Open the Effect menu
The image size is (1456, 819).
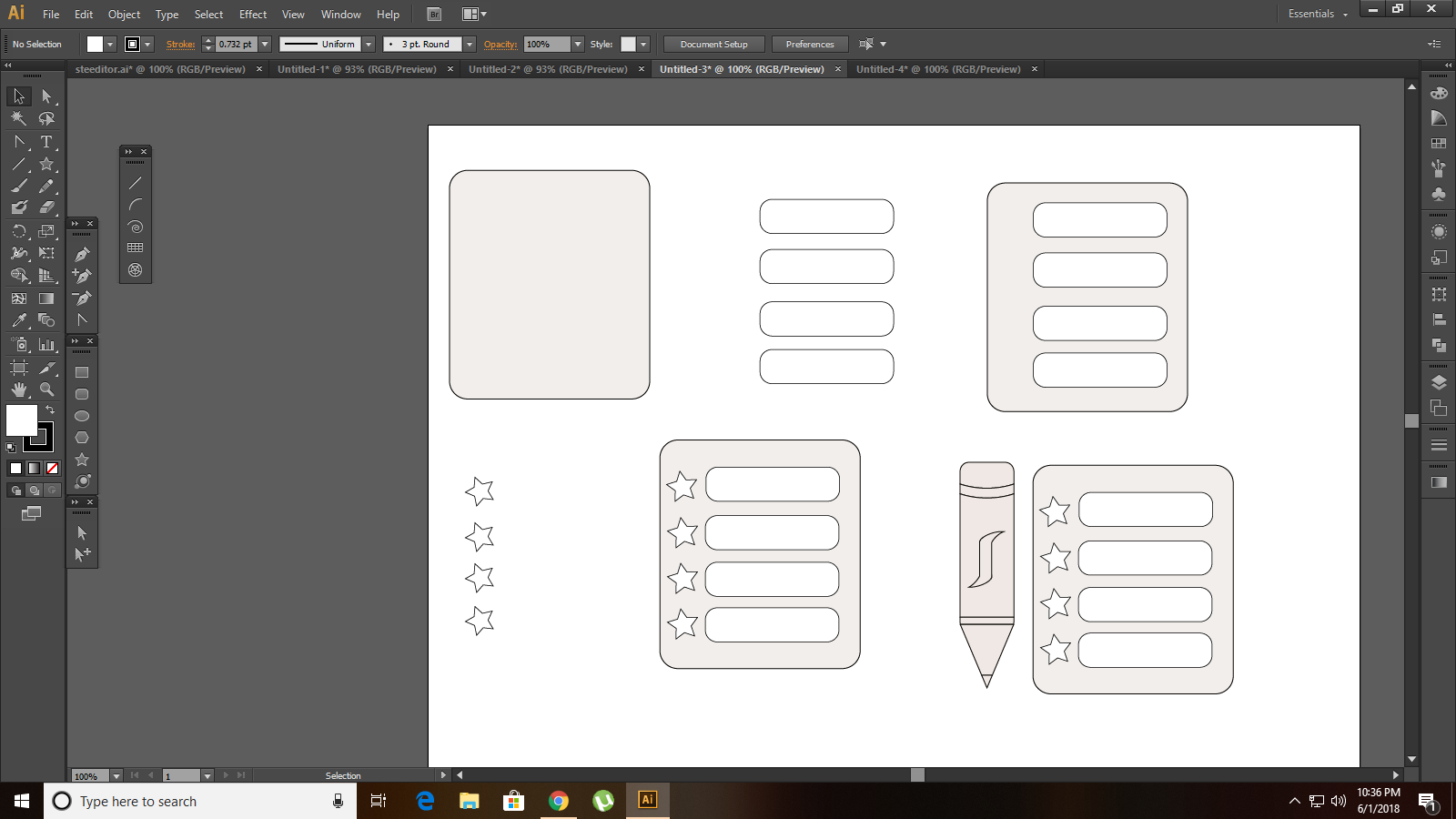coord(252,14)
